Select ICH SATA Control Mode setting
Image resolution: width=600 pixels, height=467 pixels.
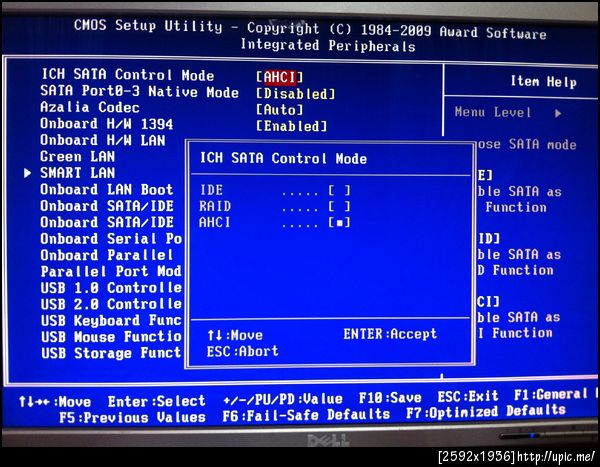[x=128, y=75]
